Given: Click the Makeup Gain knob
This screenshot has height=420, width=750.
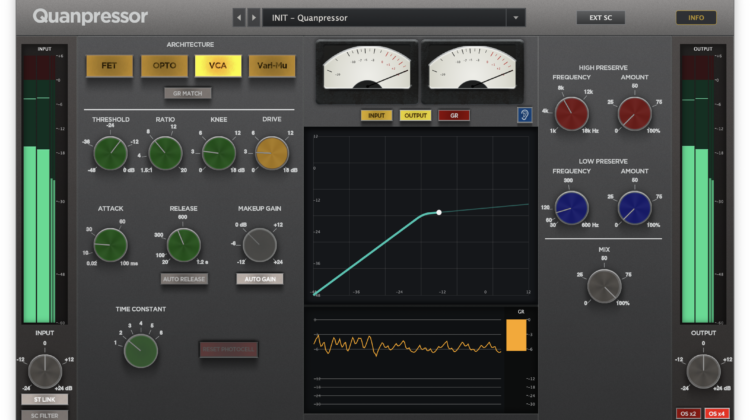Looking at the screenshot, I should pyautogui.click(x=260, y=244).
